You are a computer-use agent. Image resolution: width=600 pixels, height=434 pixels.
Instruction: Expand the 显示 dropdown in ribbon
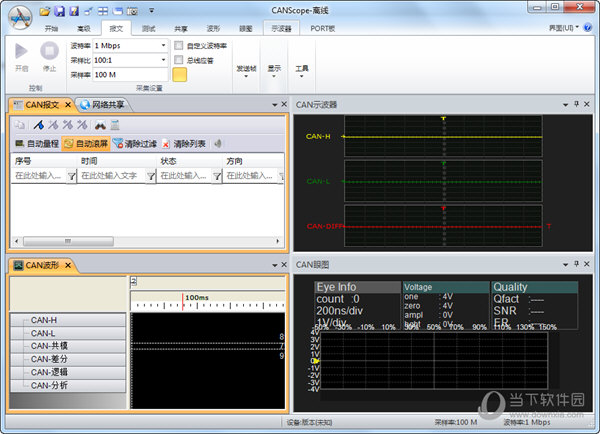pos(274,72)
